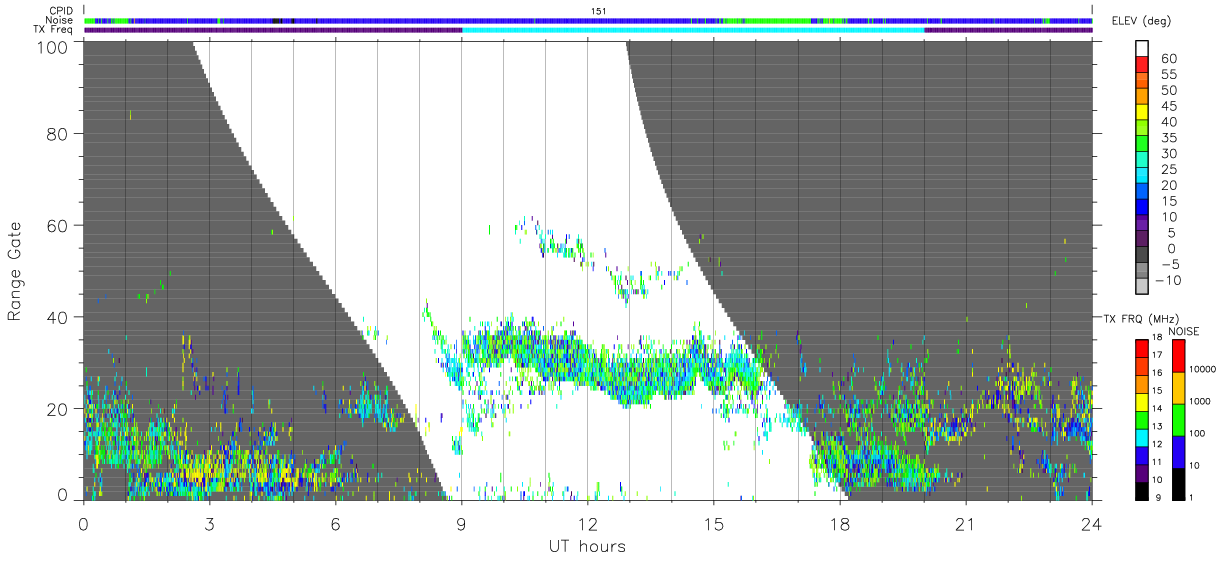The width and height of the screenshot is (1228, 567).
Task: Select the 45 value on the ELEV legend
Action: (1168, 106)
